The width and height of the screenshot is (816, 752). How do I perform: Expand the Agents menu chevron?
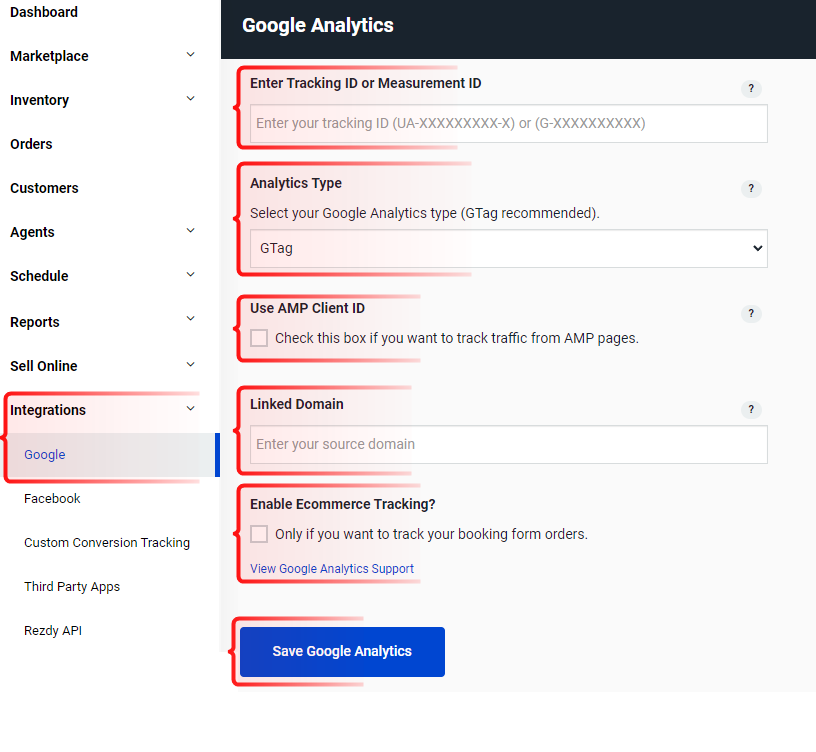pyautogui.click(x=191, y=231)
